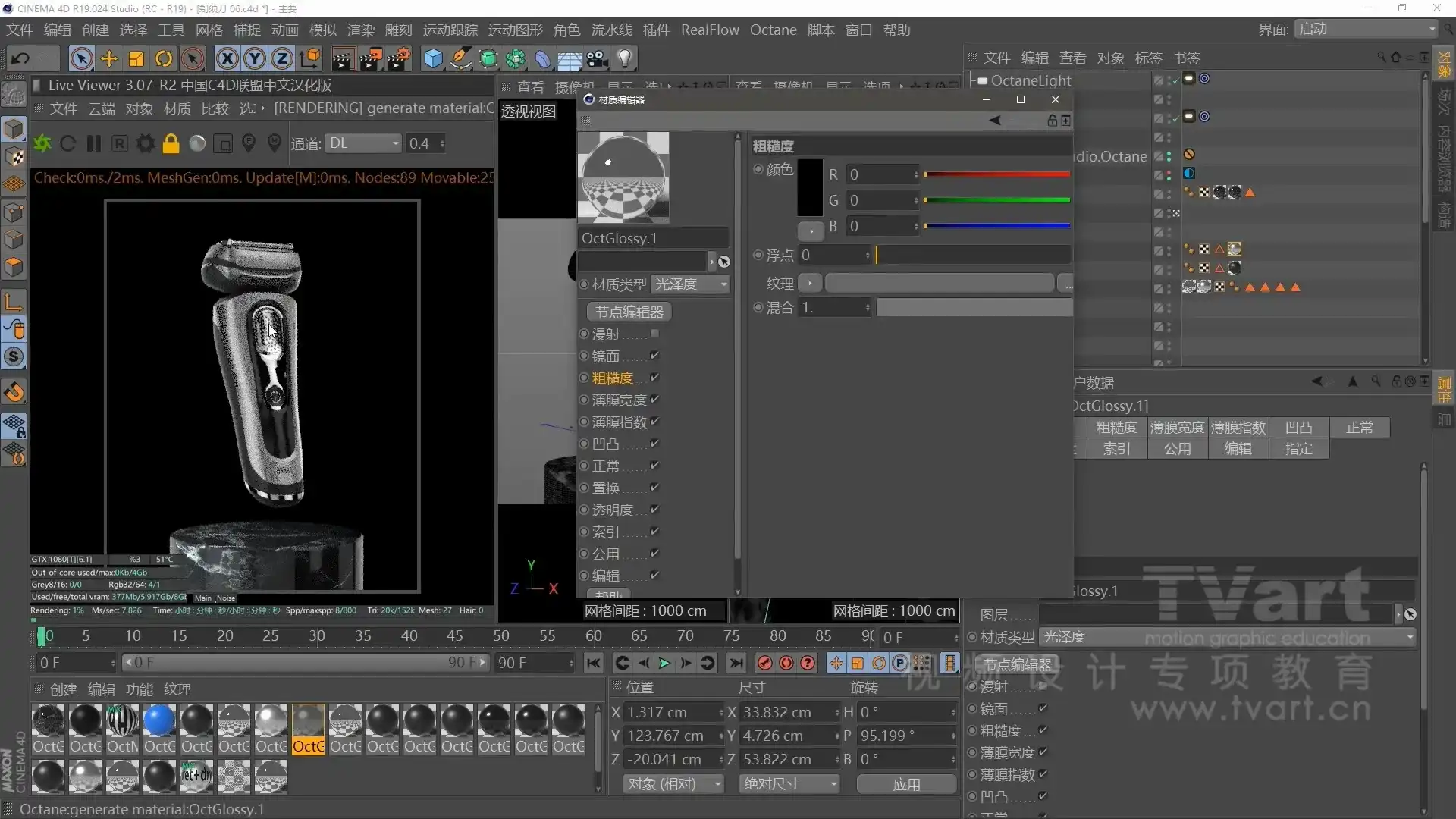1456x819 pixels.
Task: Toggle the 透明度 channel checkbox
Action: (655, 510)
